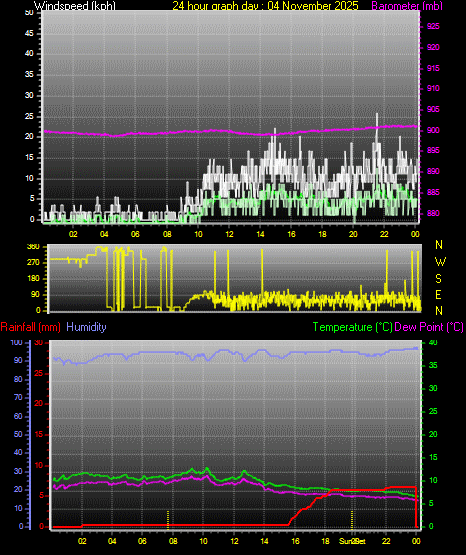Click the W compass direction label
This screenshot has height=555, width=466.
point(440,262)
